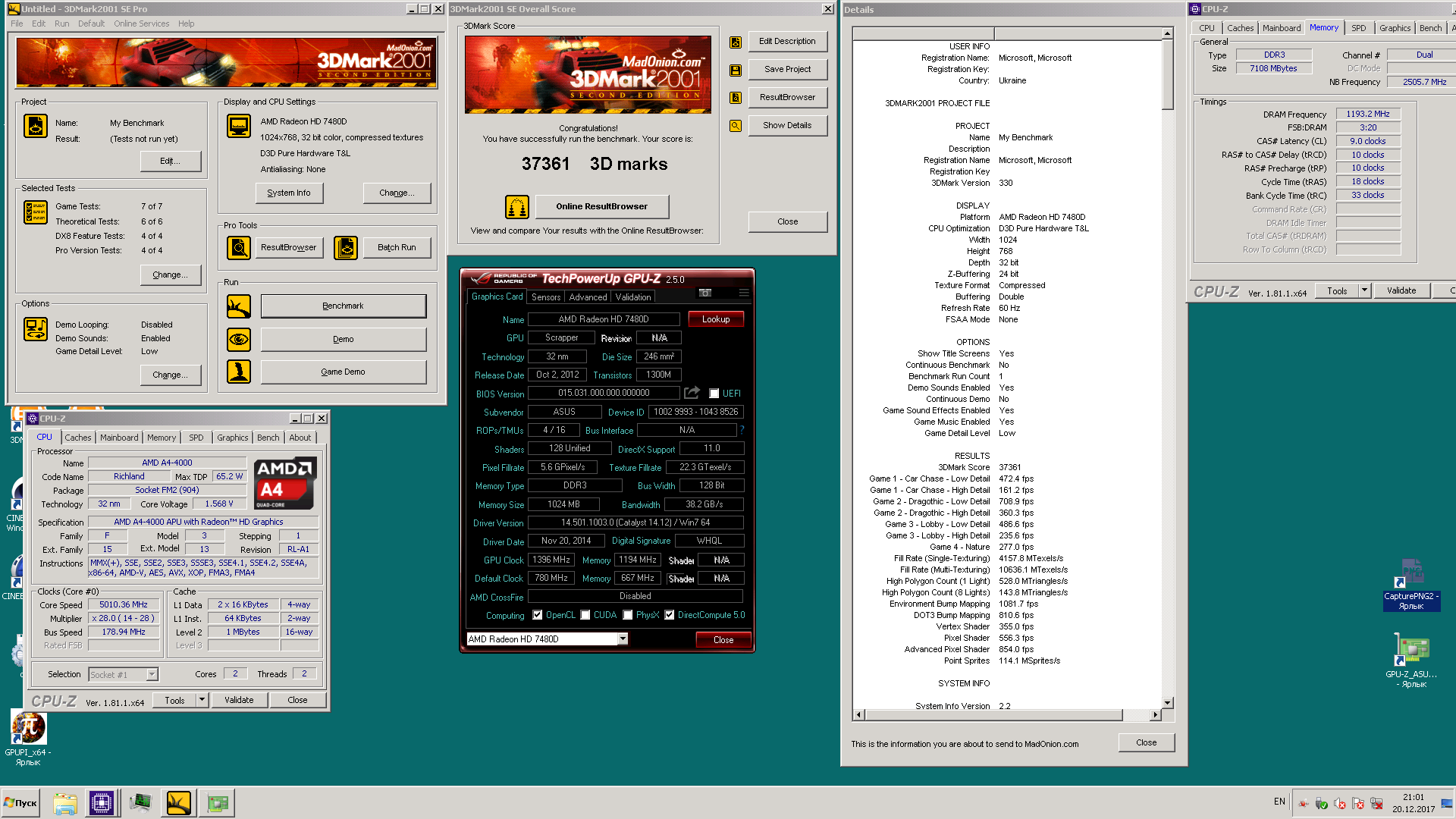Click GPU-Z screenshot camera icon
This screenshot has width=1456, height=819.
(x=705, y=293)
